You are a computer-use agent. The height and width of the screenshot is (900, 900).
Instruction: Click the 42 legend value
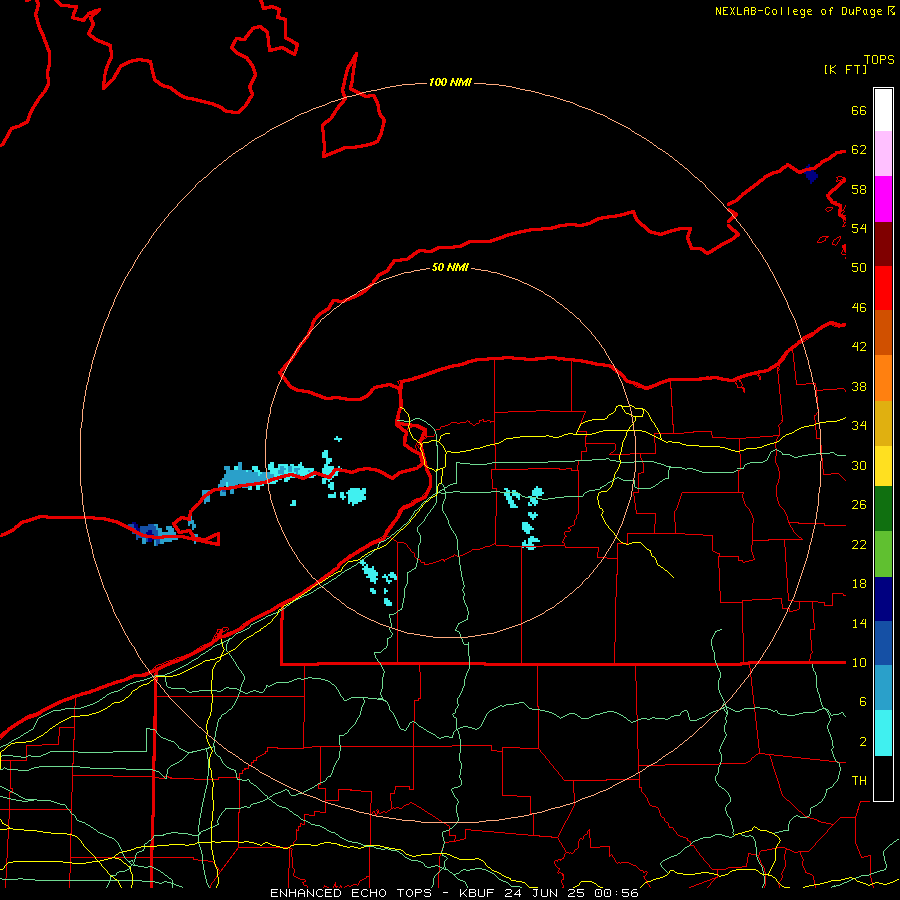pyautogui.click(x=859, y=347)
